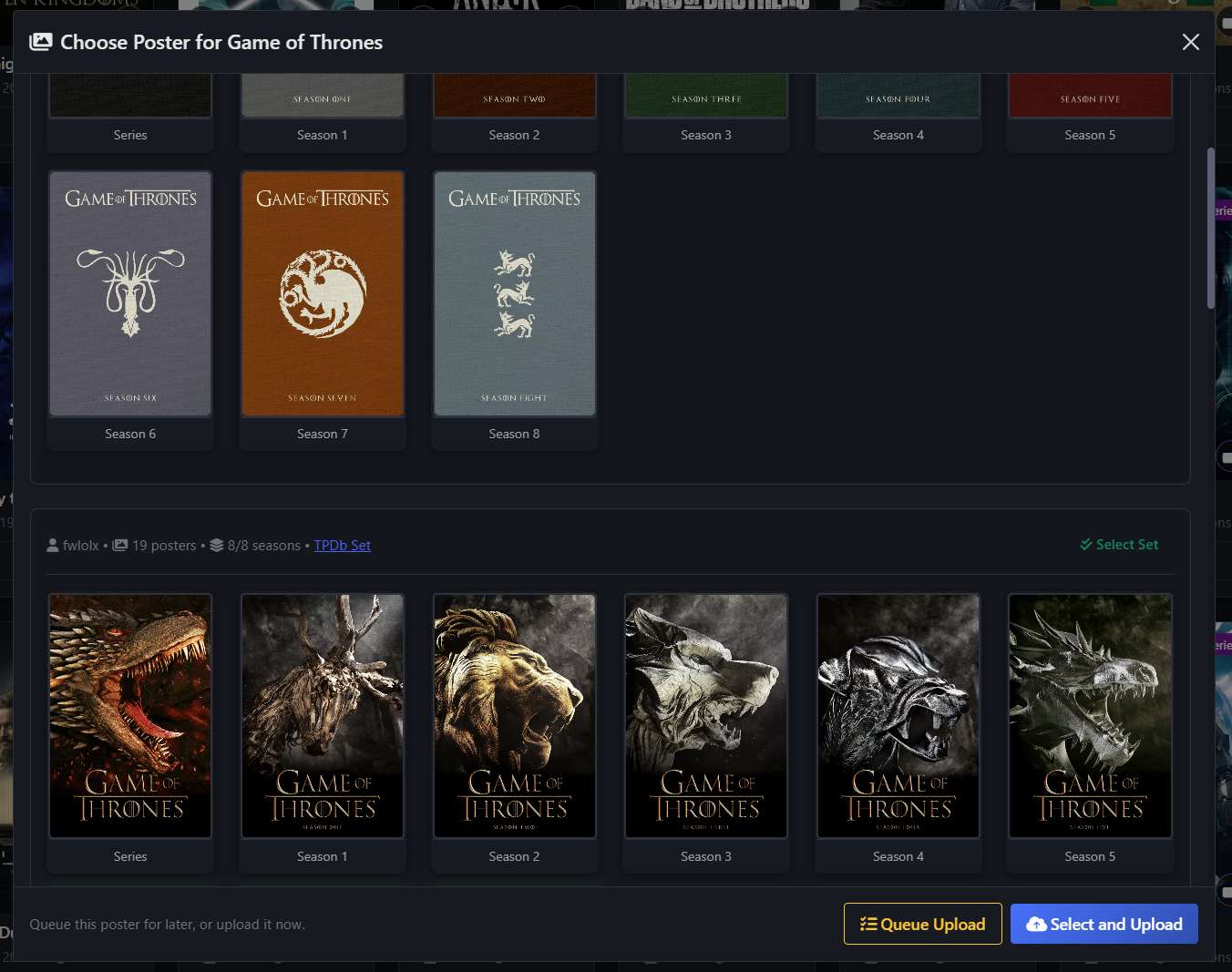Choose the grey dragon Season 5 poster
Image resolution: width=1232 pixels, height=972 pixels.
[1091, 716]
